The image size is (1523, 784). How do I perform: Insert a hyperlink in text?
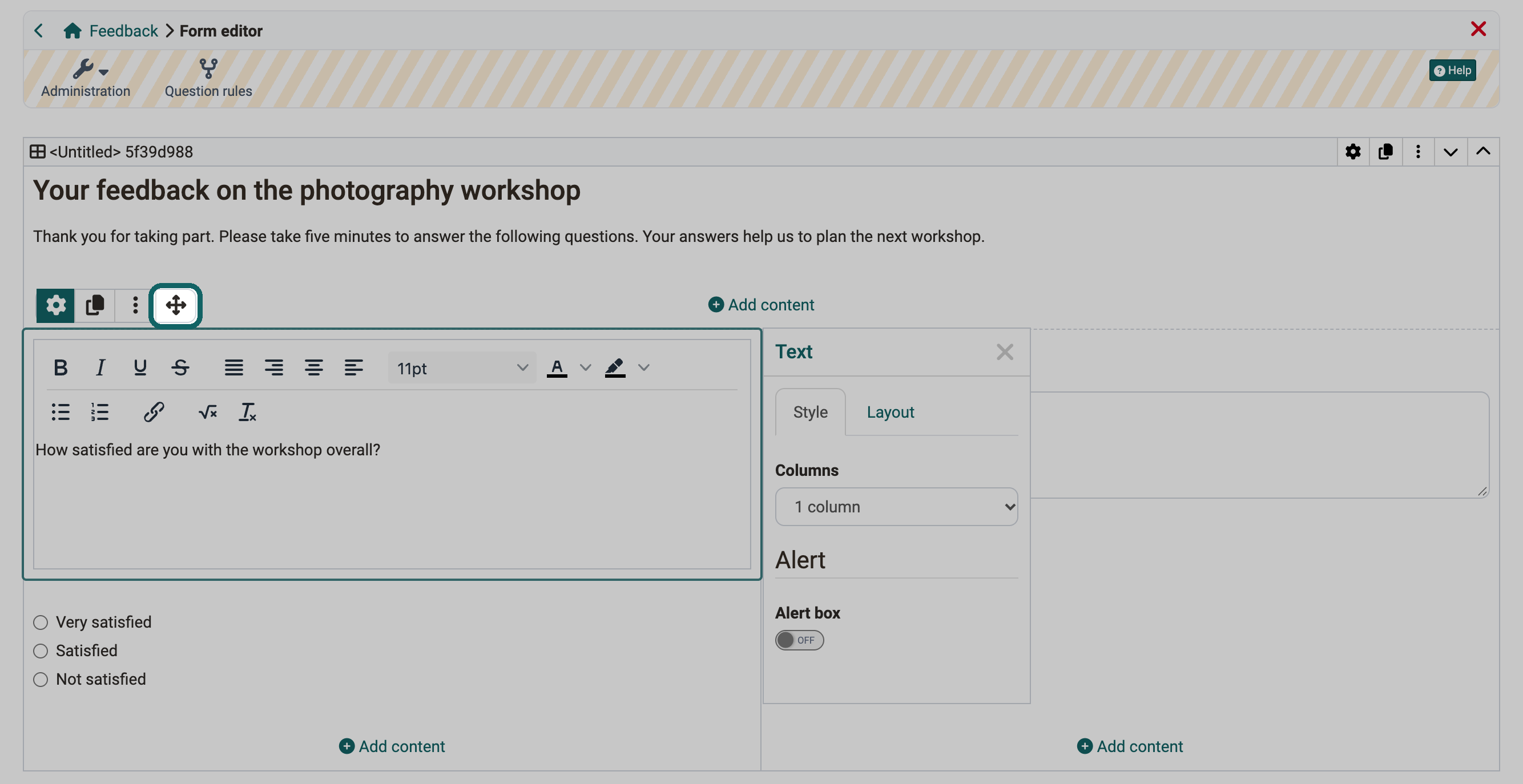pos(154,412)
